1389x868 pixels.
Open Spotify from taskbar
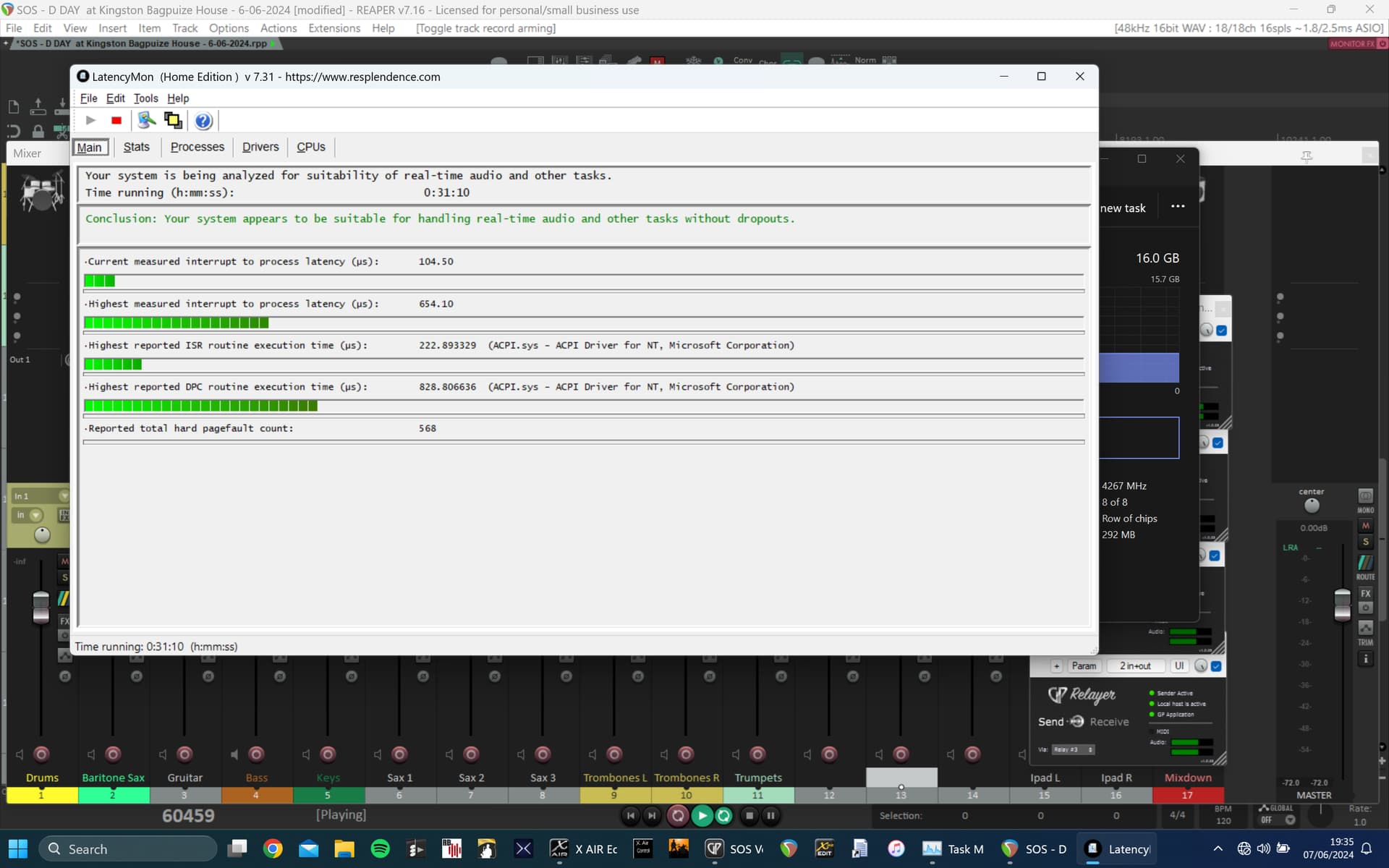380,849
